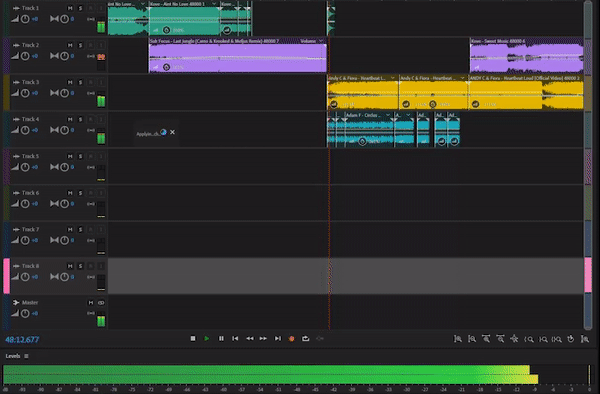Toggle Master track mono/stereo button
This screenshot has height=394, width=600.
tap(101, 303)
